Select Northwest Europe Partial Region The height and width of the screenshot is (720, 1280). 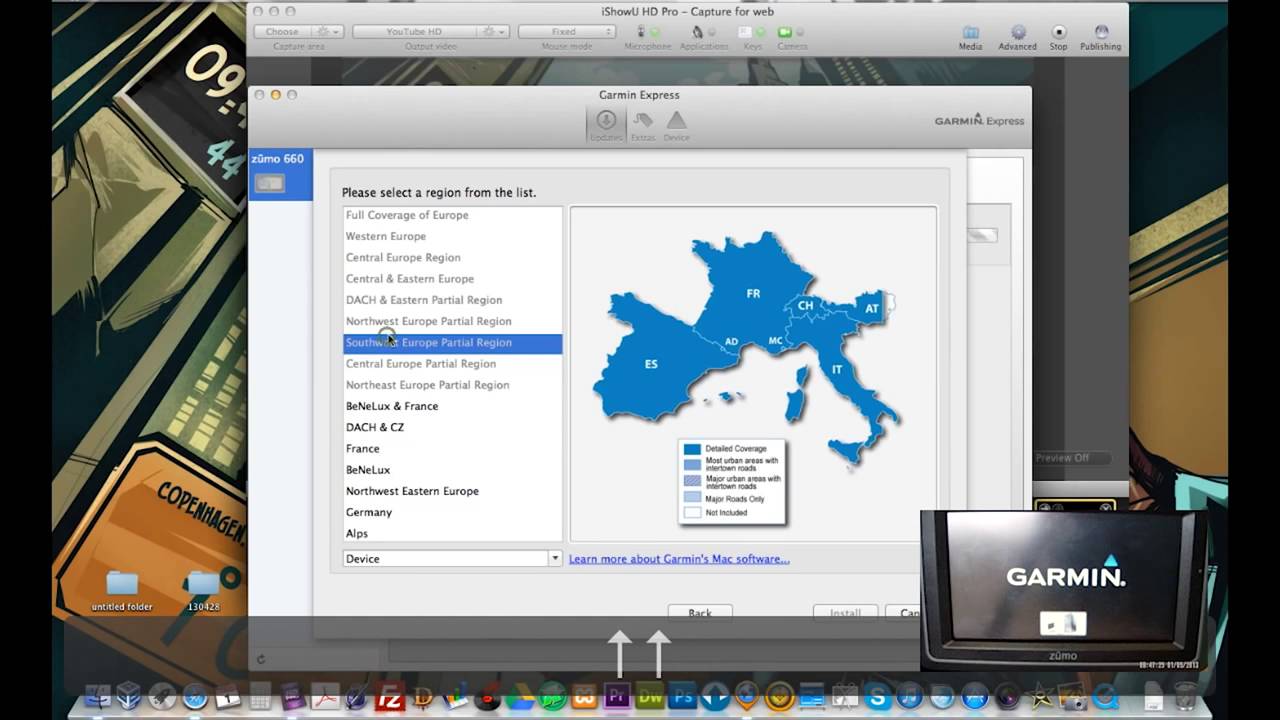tap(452, 321)
